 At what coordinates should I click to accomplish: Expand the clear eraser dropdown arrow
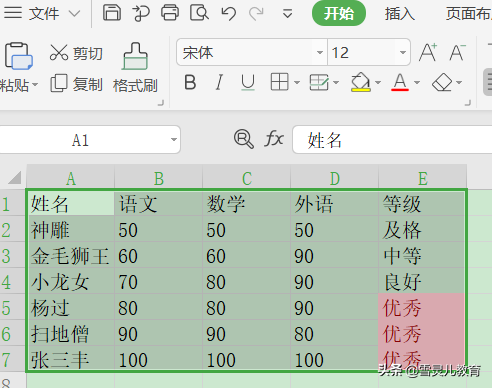point(459,82)
